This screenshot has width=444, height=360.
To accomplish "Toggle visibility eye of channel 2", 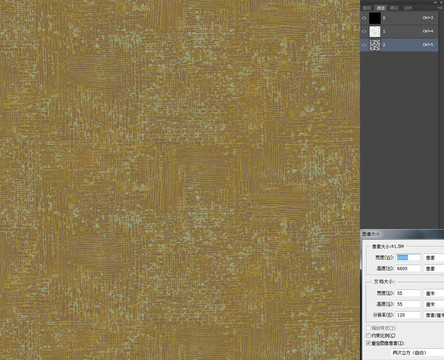I will (364, 44).
